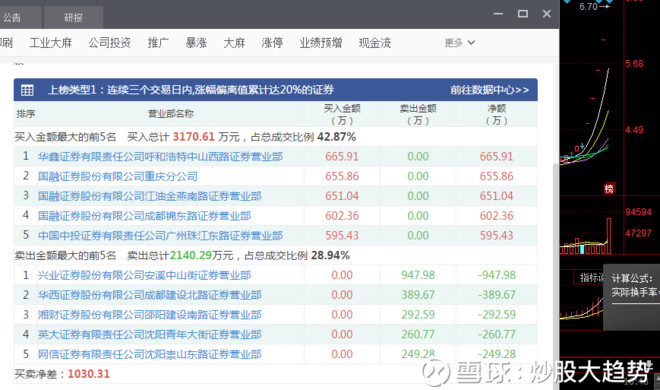Viewport: 660px width, 390px height.
Task: Open 国融证券江油金燕南路证券营业部 link
Action: (149, 196)
